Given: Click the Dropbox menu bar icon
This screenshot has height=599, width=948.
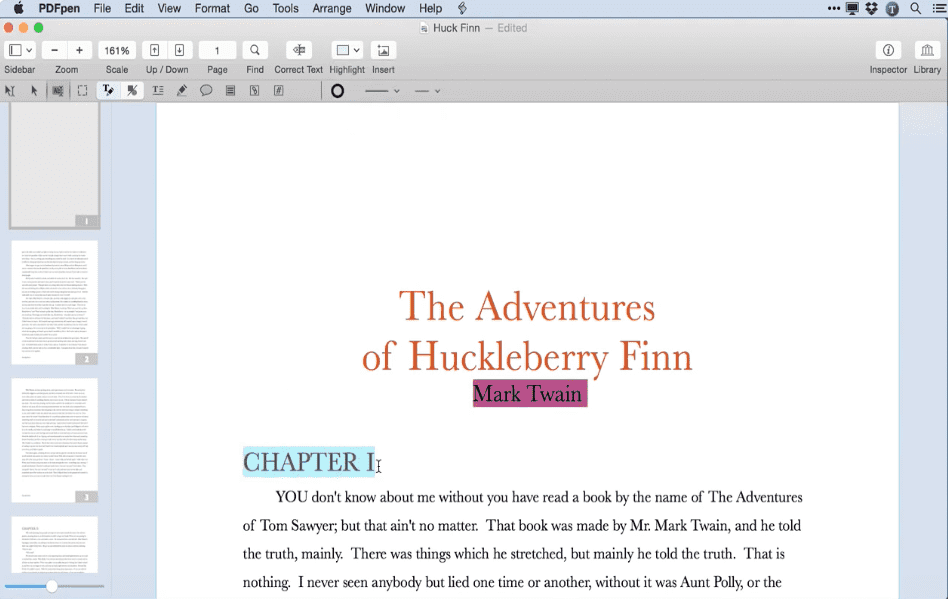Looking at the screenshot, I should [871, 8].
